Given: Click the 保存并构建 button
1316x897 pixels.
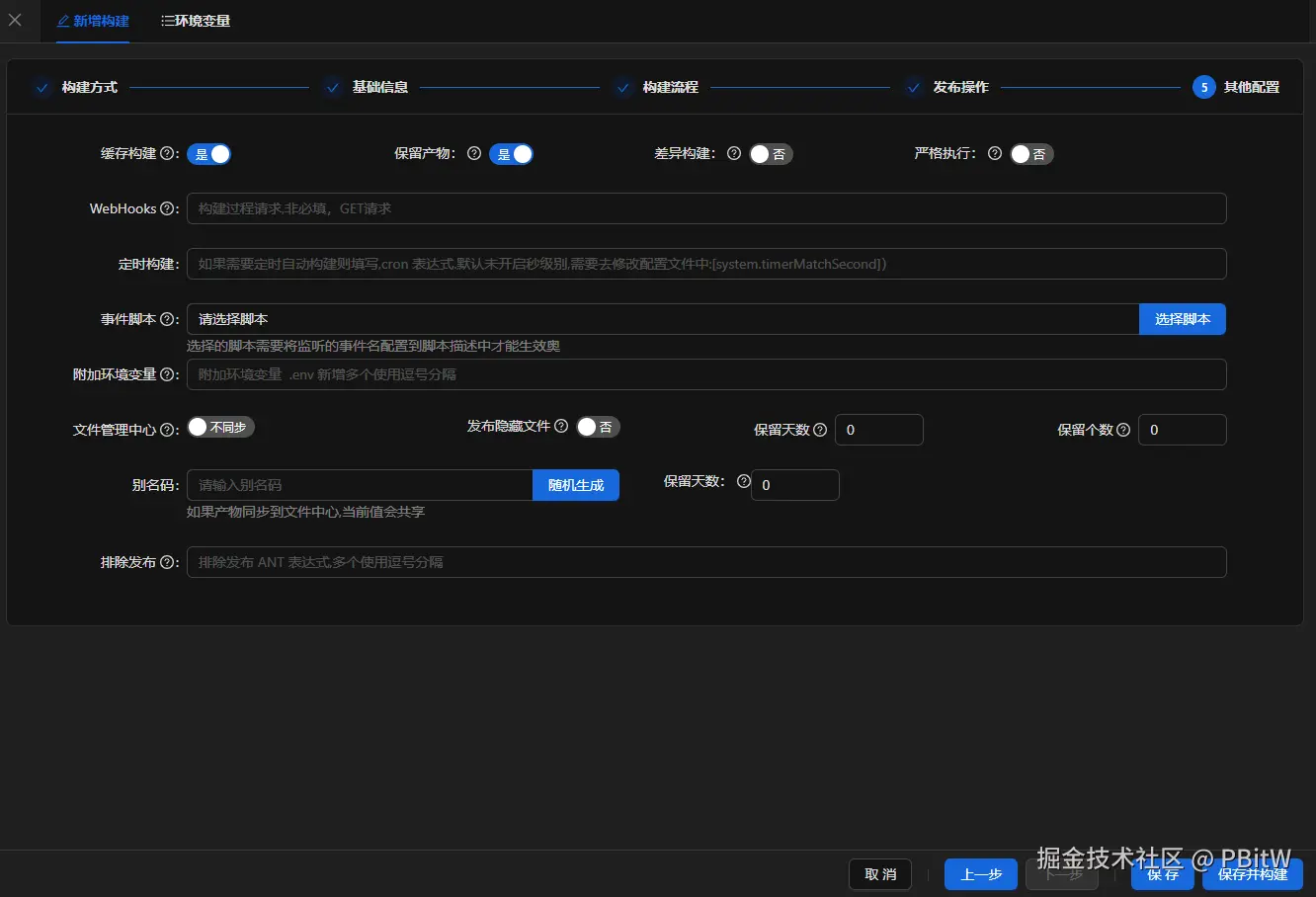Looking at the screenshot, I should [x=1253, y=874].
